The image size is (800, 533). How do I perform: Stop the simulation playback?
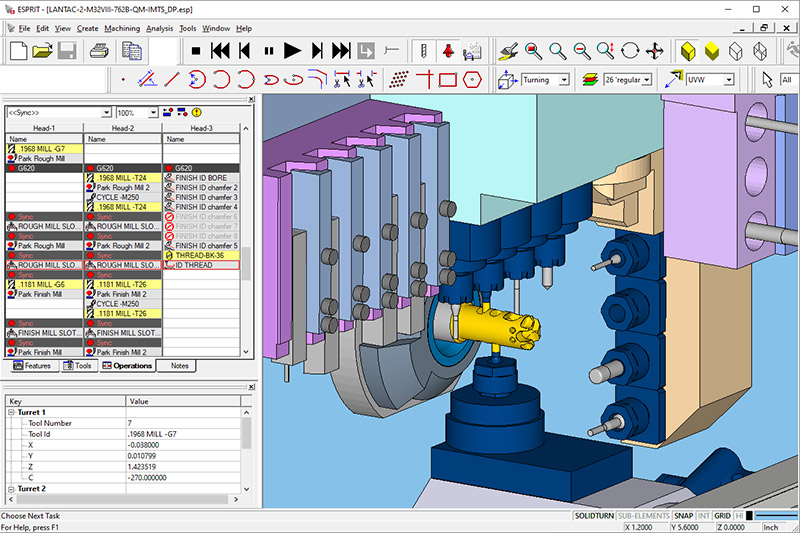pos(194,50)
